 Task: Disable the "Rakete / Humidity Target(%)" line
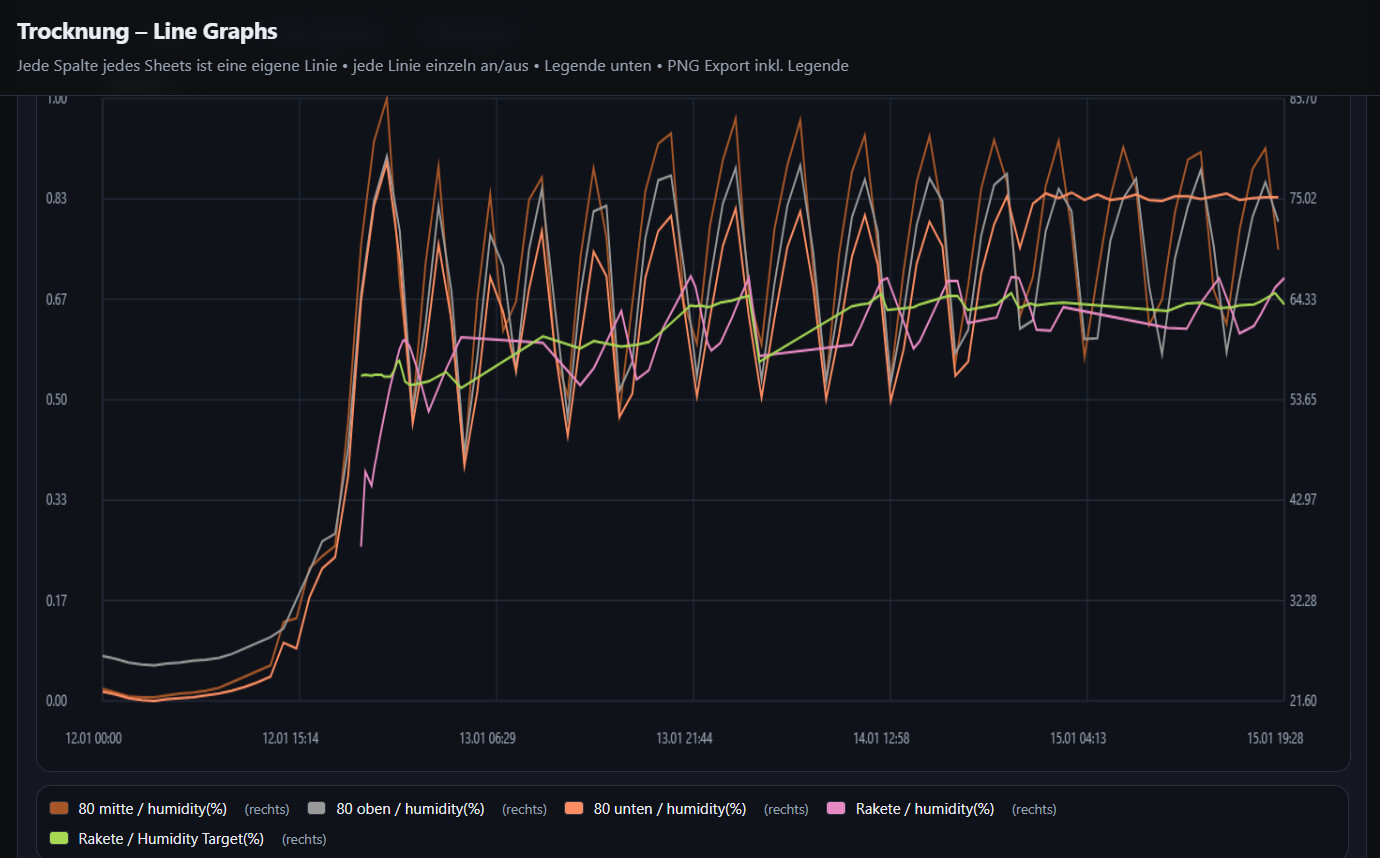(171, 839)
